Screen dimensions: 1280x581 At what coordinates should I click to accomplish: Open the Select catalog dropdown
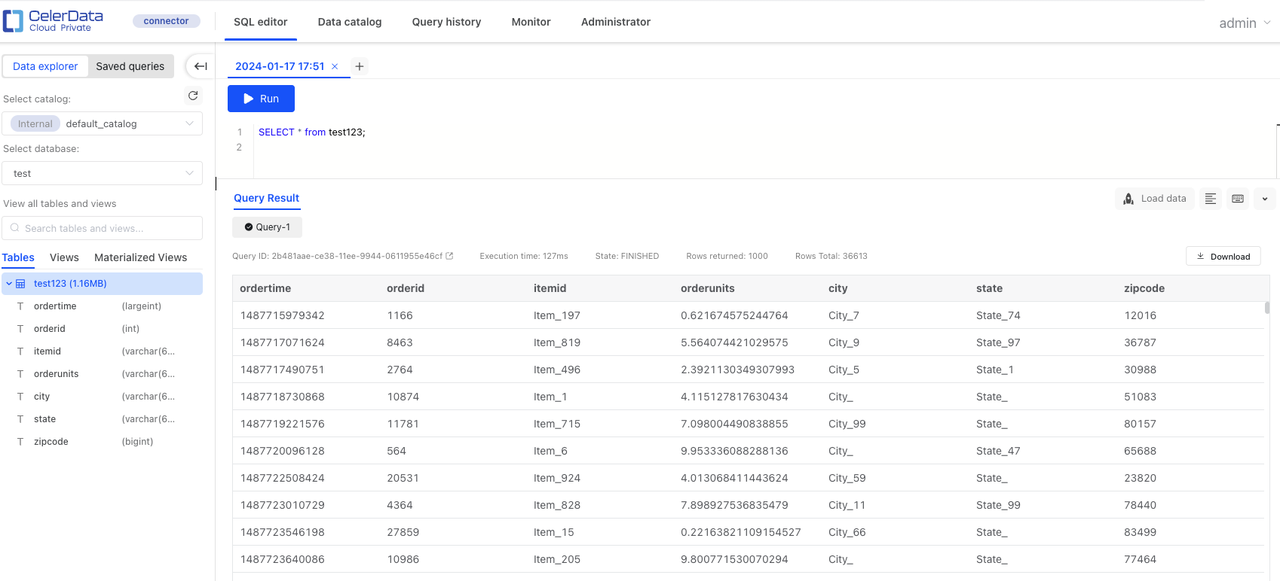102,124
